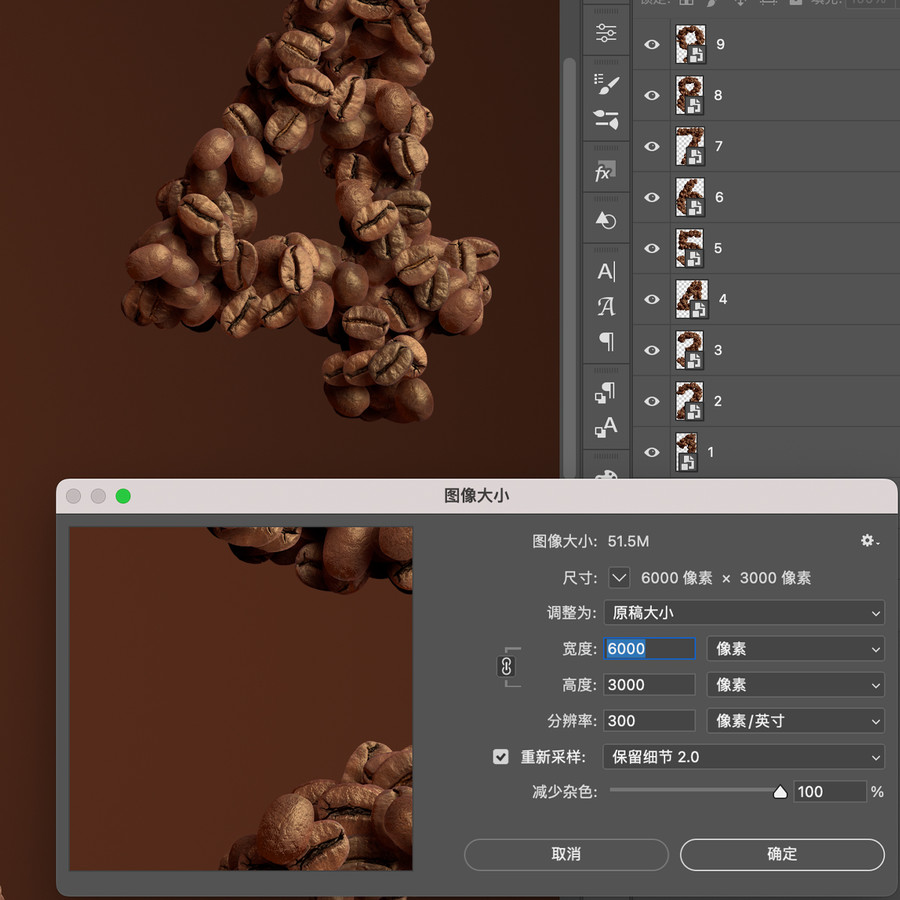The height and width of the screenshot is (900, 900).
Task: Click the "51.5M" image size value
Action: (628, 541)
